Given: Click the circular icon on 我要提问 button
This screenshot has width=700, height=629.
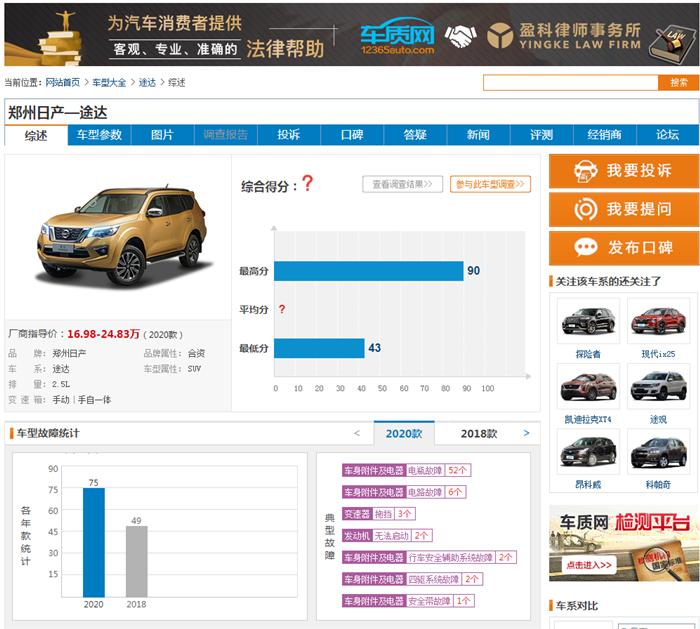Looking at the screenshot, I should click(586, 209).
